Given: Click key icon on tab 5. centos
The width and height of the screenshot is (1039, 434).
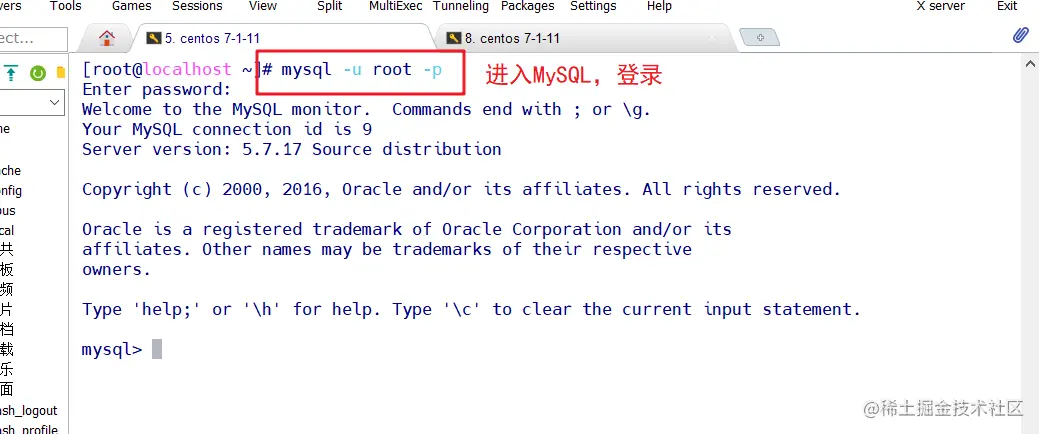Looking at the screenshot, I should [154, 38].
